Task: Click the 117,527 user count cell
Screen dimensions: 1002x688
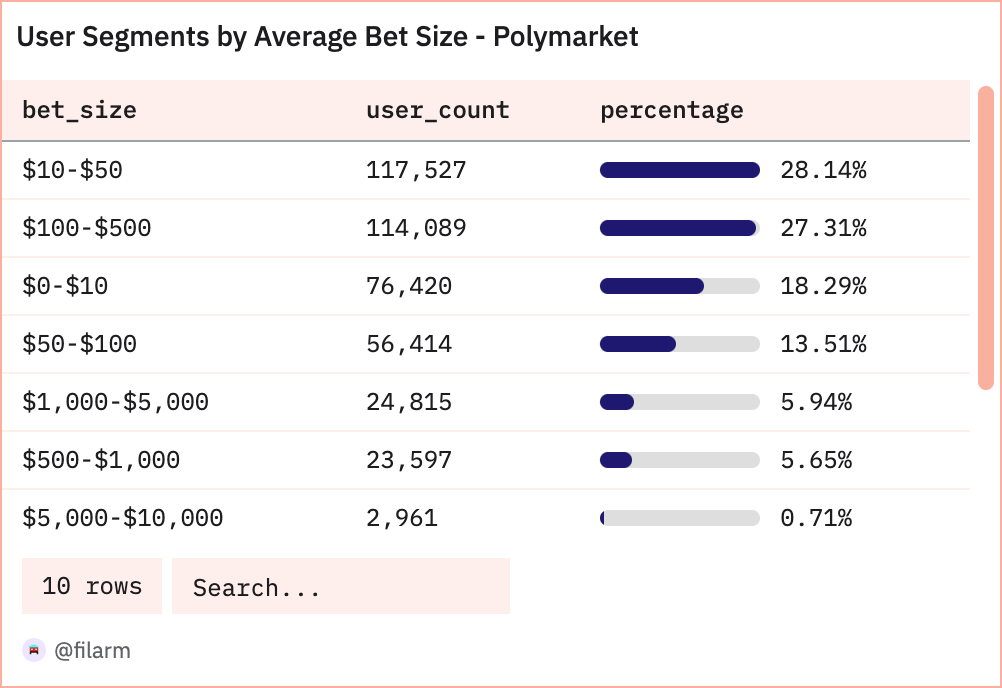Action: coord(416,170)
